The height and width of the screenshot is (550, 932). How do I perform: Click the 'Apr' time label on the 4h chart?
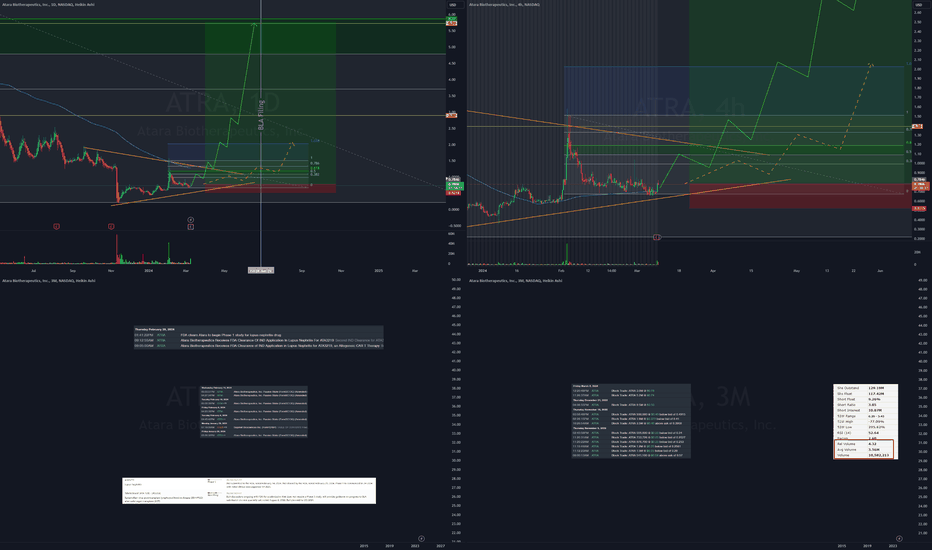pos(713,271)
